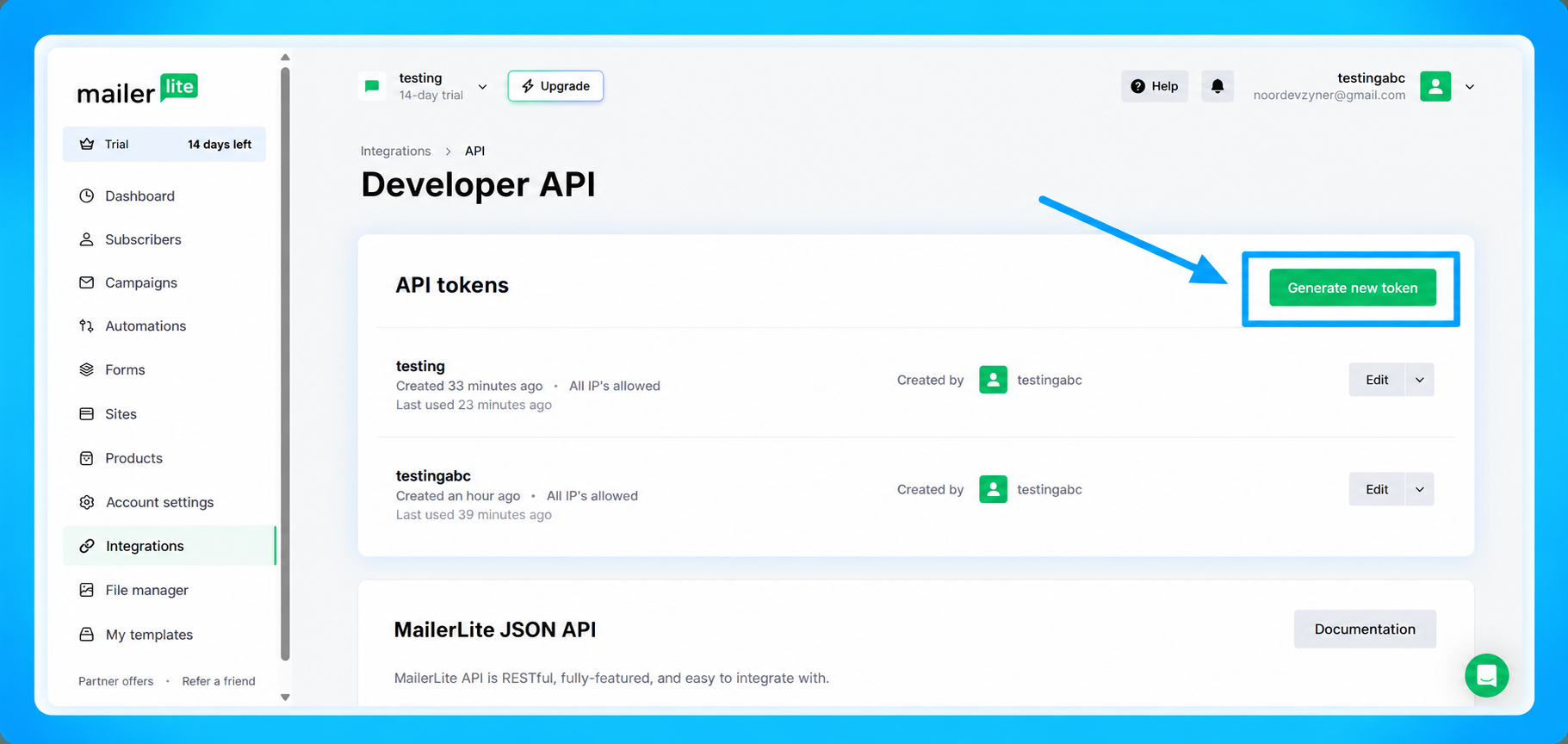Click Generate new token button
Screen dimensions: 1568x744
[x=1353, y=288]
